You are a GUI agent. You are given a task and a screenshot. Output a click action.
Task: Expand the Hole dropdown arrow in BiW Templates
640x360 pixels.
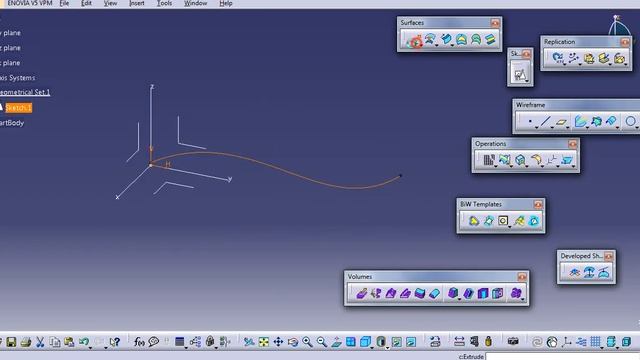510,227
